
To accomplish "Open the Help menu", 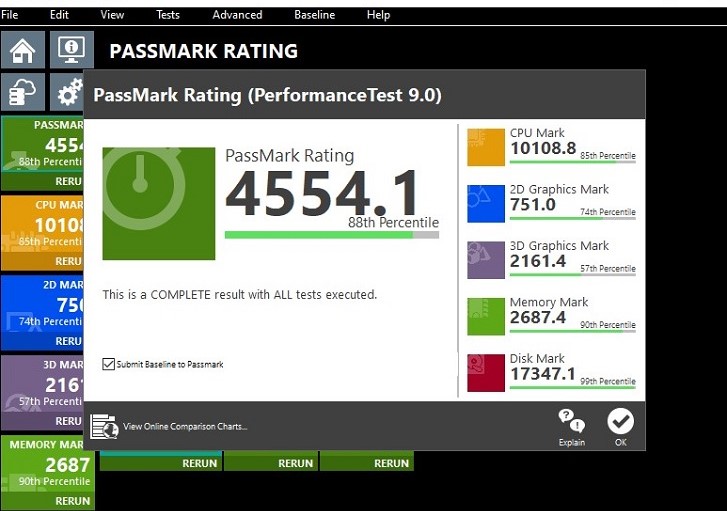I will 378,15.
